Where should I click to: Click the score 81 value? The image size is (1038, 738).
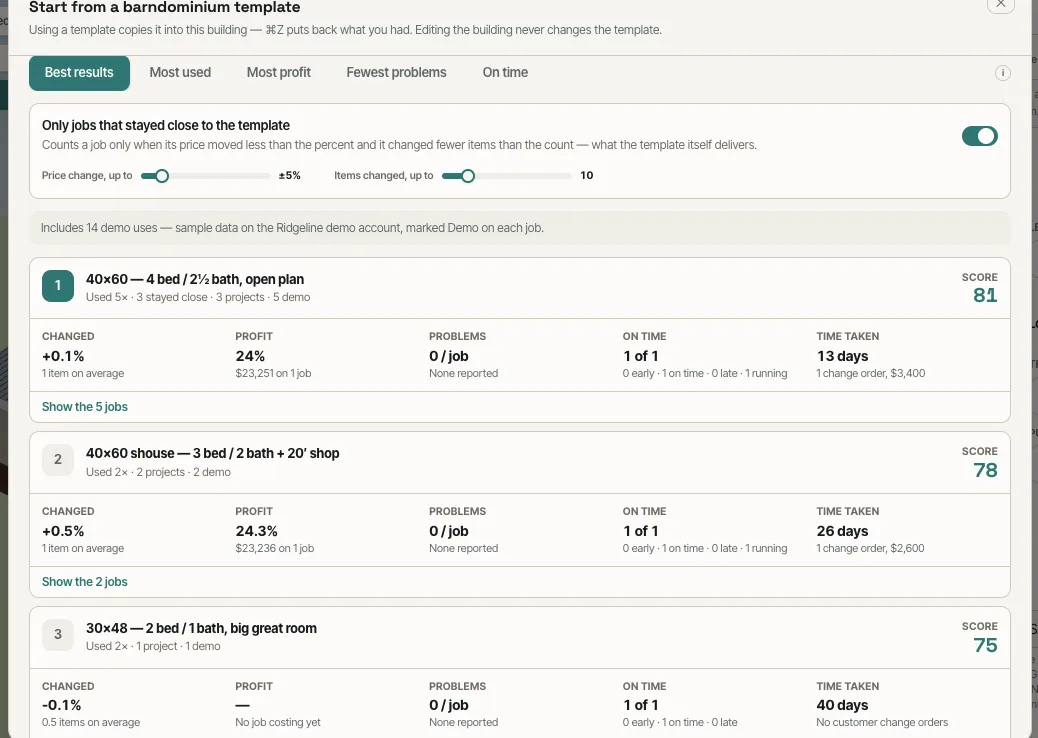[x=985, y=295]
